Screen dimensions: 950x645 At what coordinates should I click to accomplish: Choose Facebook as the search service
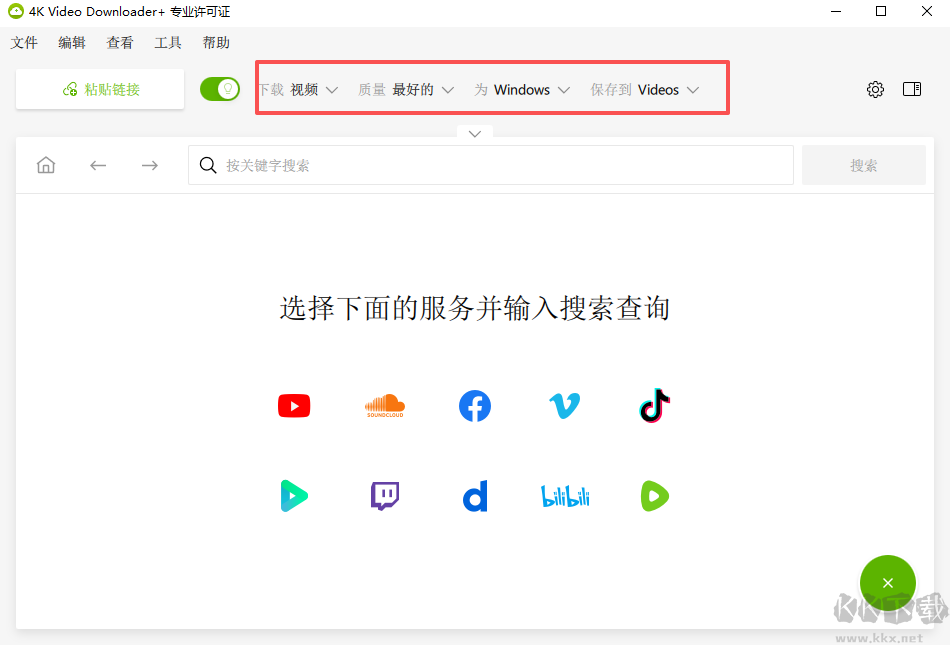(474, 405)
